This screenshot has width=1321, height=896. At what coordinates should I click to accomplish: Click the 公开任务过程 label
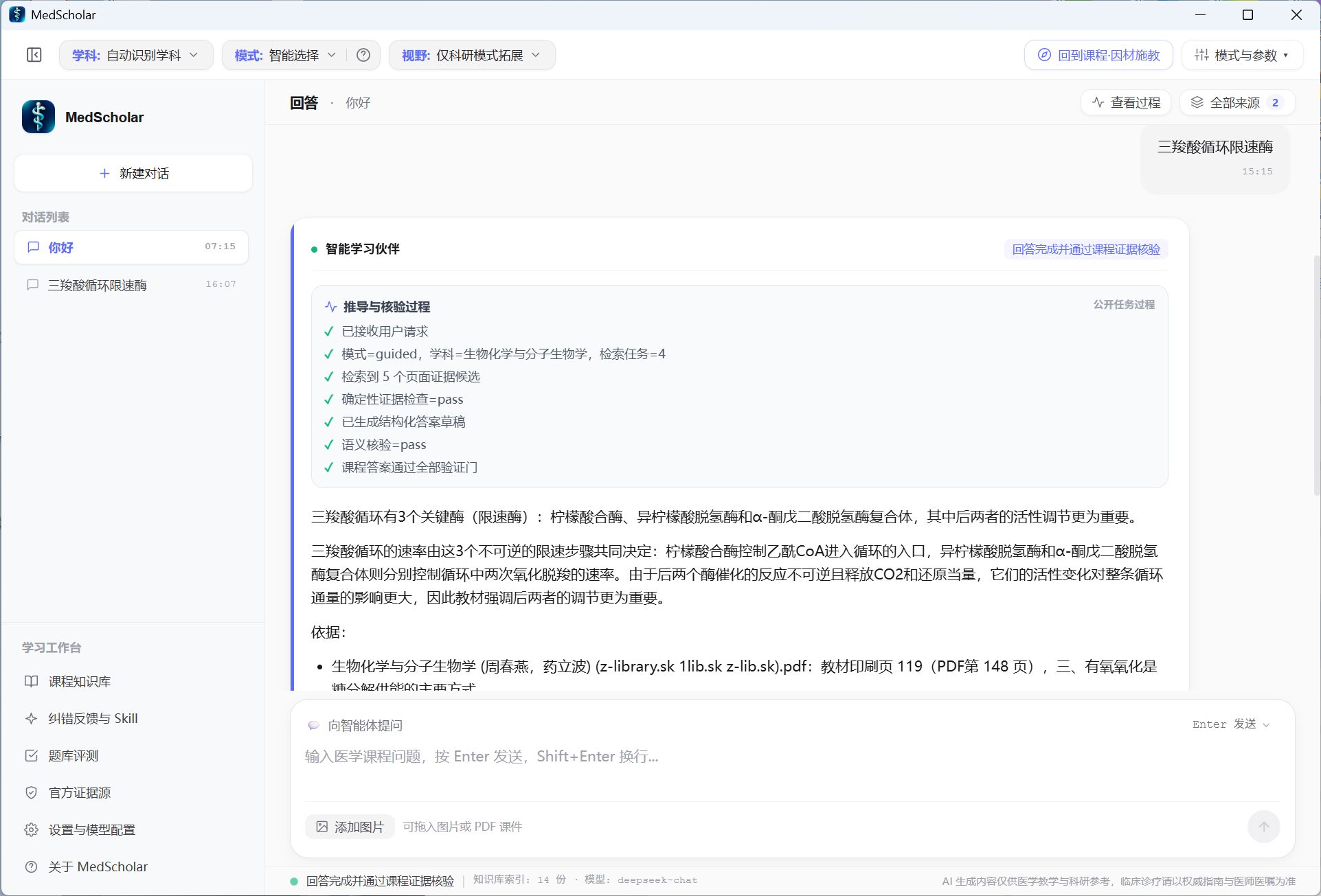tap(1124, 304)
